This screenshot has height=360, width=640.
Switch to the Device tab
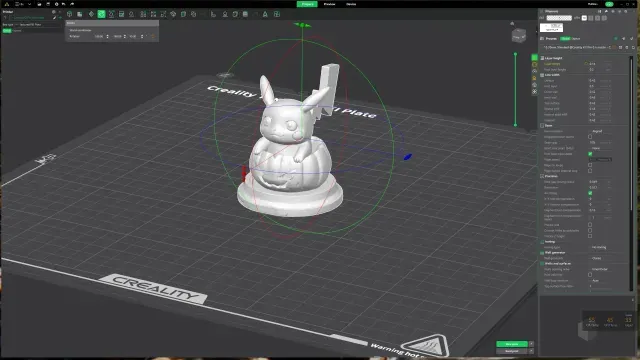click(351, 4)
